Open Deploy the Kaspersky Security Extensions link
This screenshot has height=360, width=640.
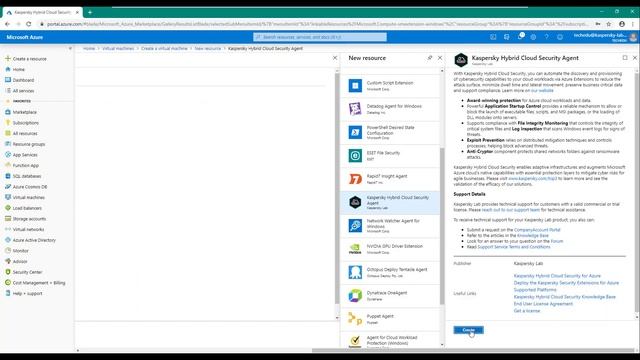tap(566, 283)
